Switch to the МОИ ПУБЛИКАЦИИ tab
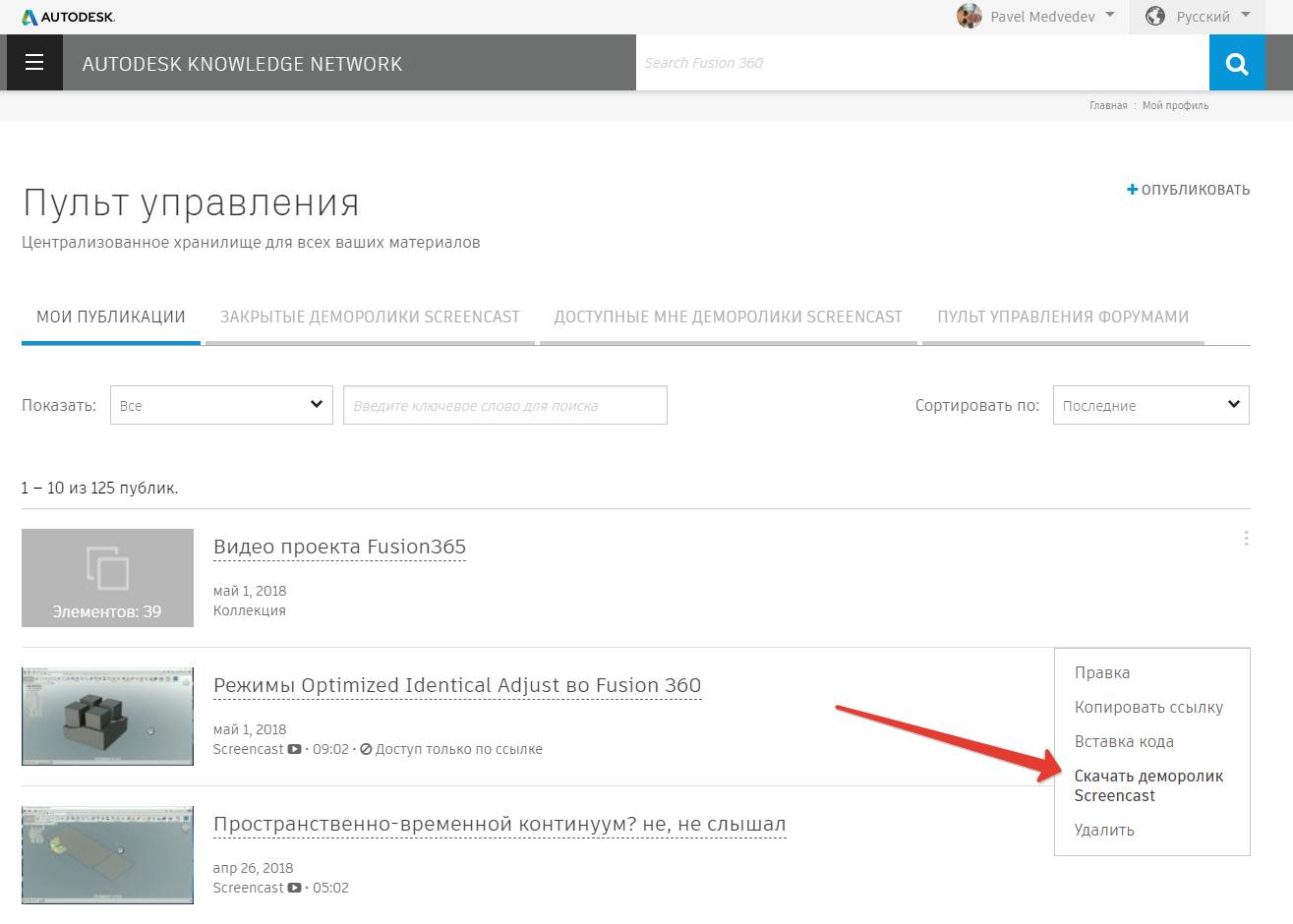1293x924 pixels. [x=111, y=317]
